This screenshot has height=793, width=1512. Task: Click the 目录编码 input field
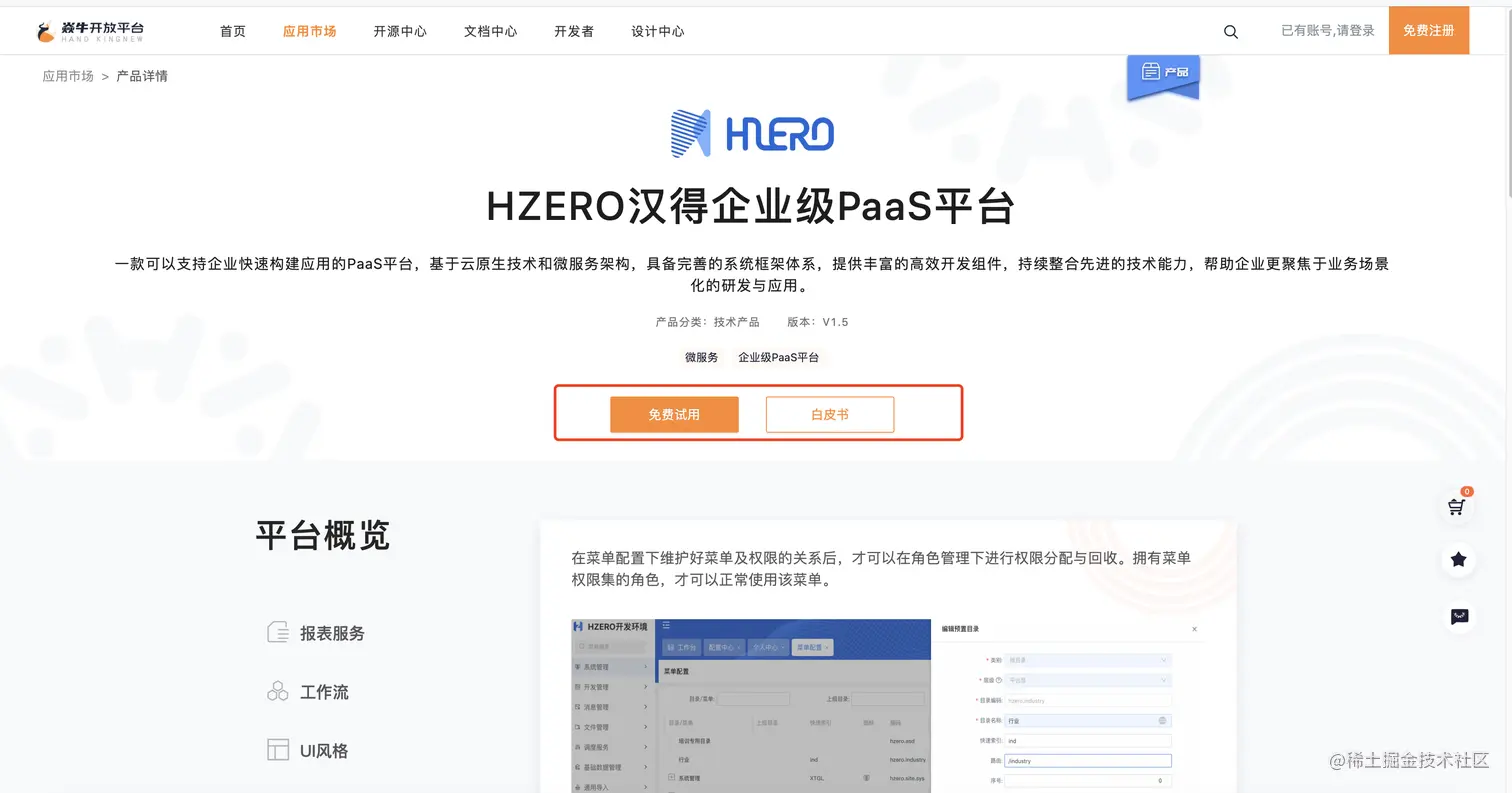click(1088, 700)
